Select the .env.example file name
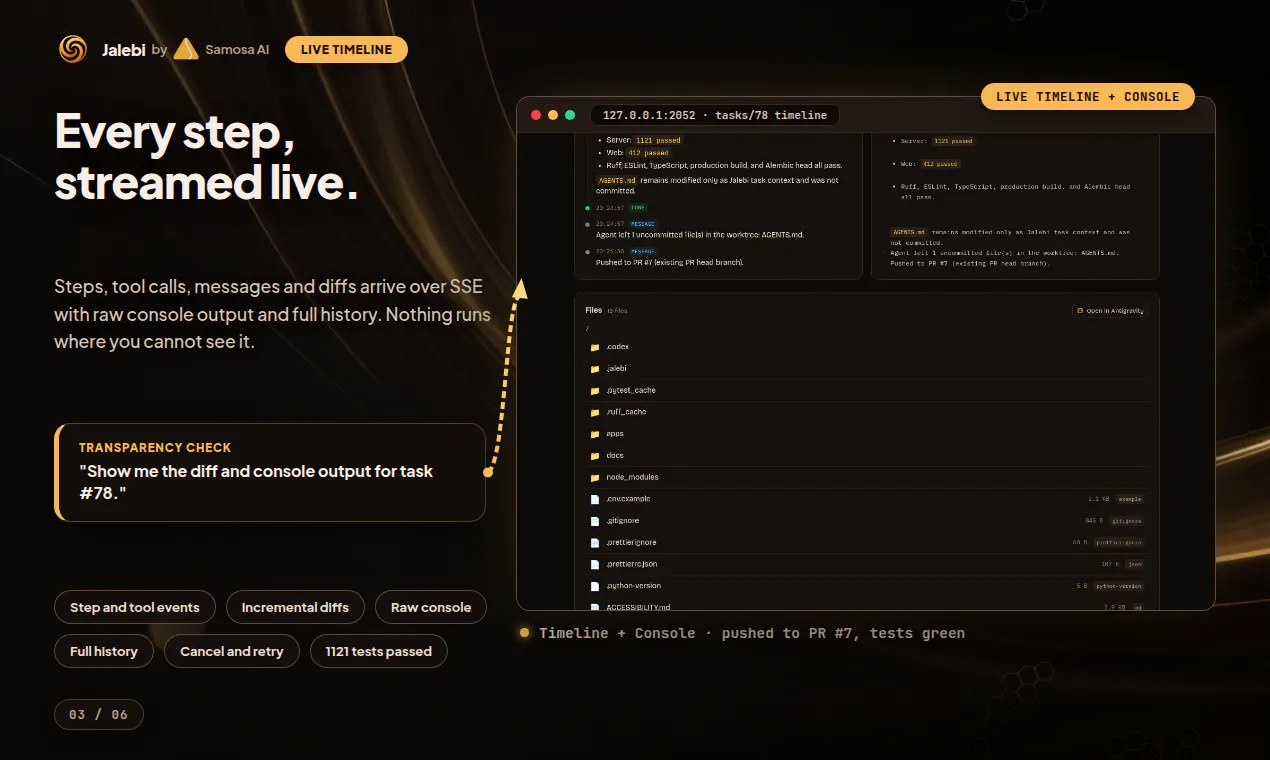Viewport: 1270px width, 760px height. pos(628,499)
